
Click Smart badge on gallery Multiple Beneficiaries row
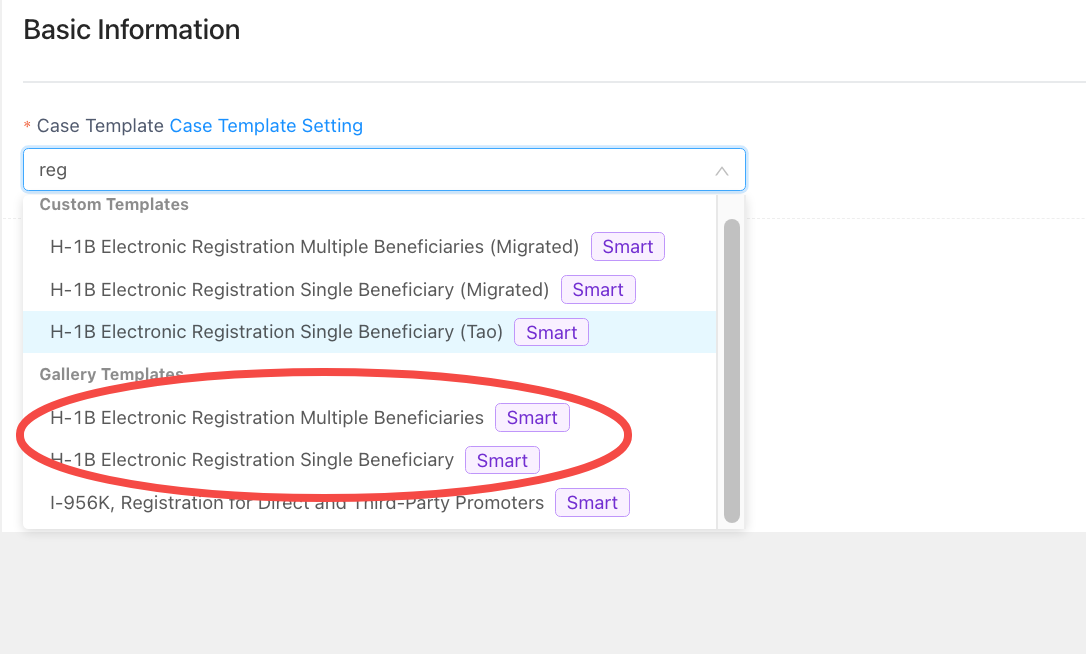tap(532, 418)
